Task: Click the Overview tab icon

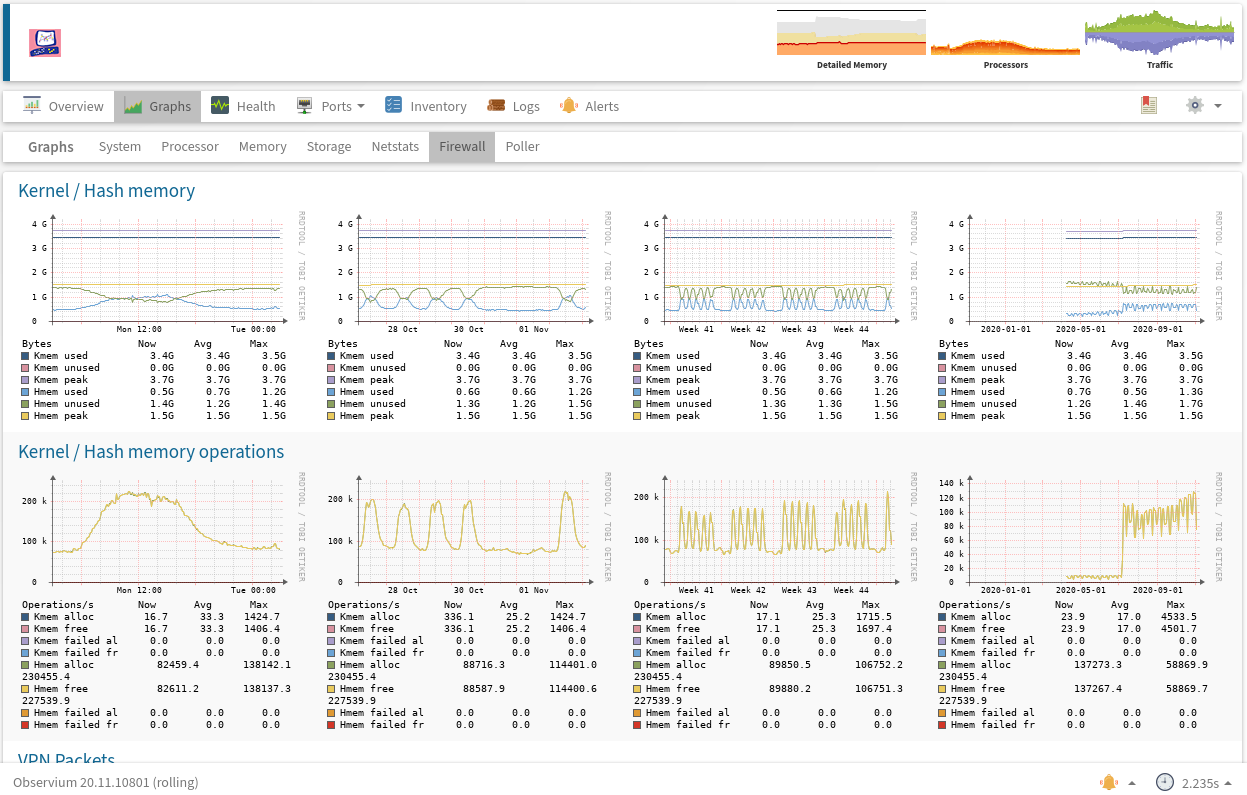Action: tap(32, 105)
